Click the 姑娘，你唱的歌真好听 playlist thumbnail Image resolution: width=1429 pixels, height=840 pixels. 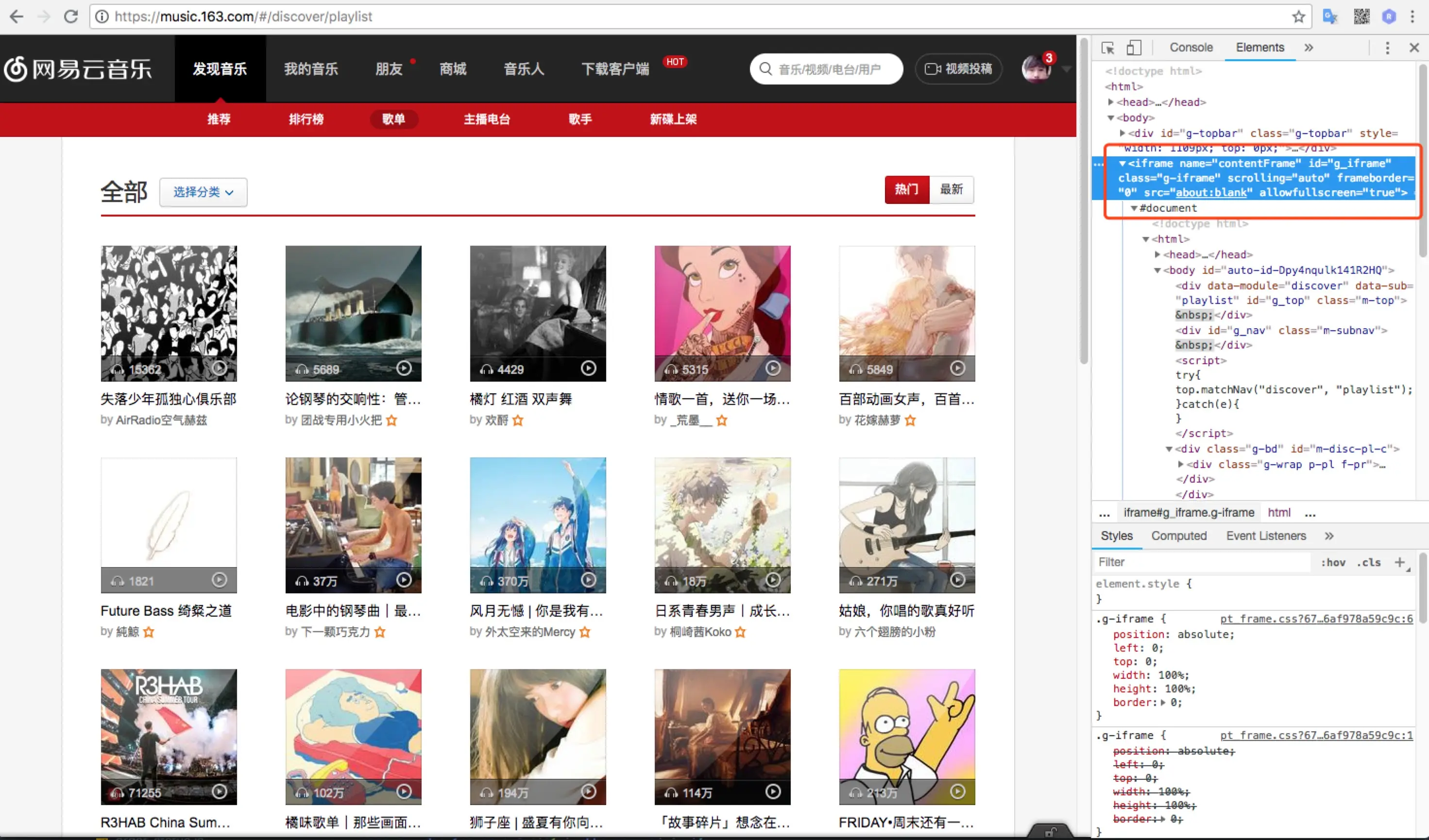click(x=905, y=525)
